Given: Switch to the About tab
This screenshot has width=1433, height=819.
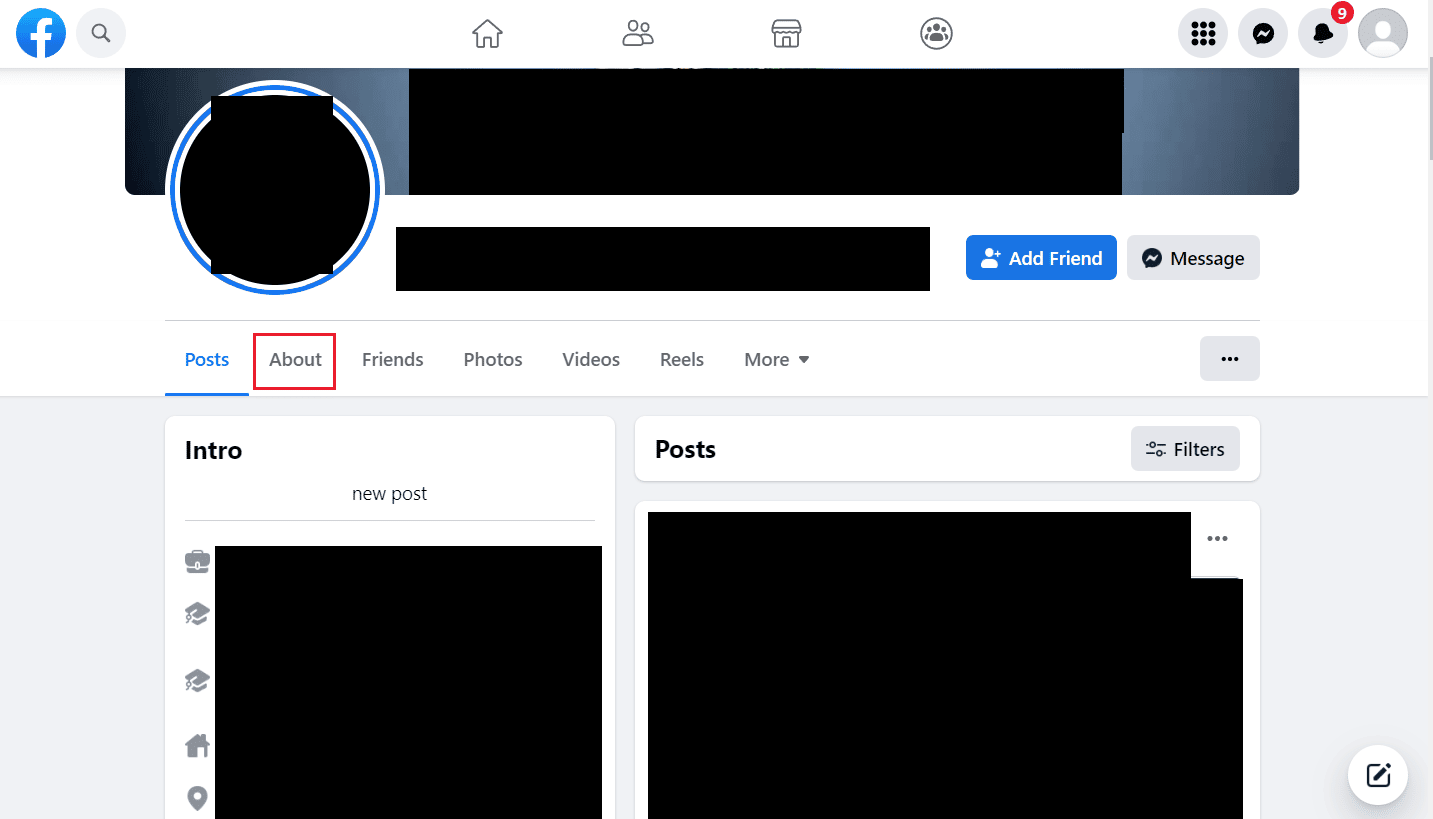Looking at the screenshot, I should click(295, 360).
